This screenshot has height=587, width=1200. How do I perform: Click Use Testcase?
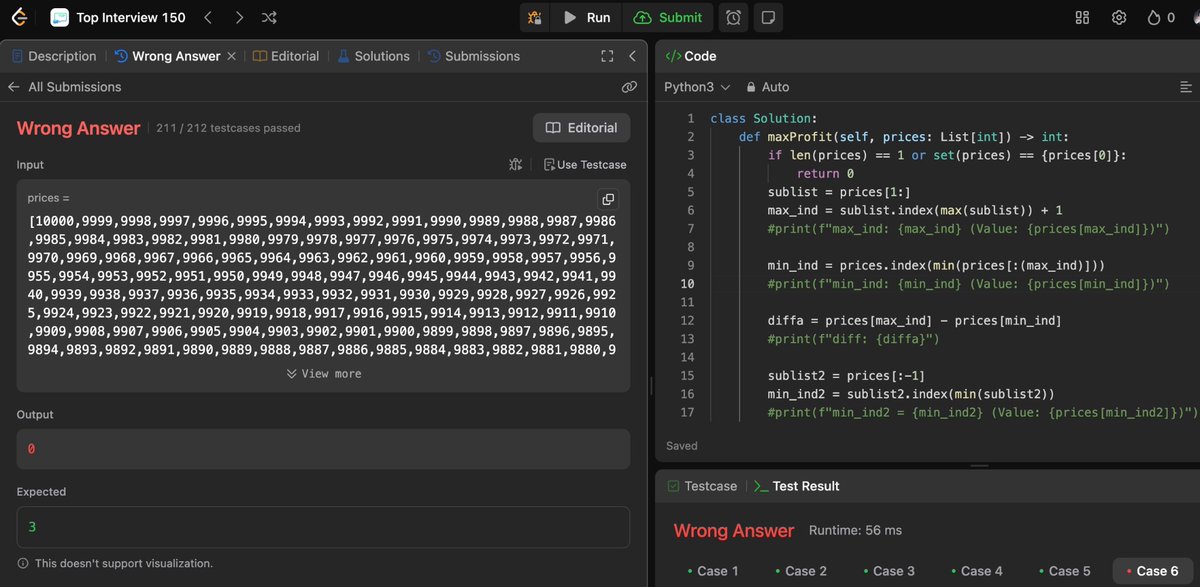[x=585, y=164]
